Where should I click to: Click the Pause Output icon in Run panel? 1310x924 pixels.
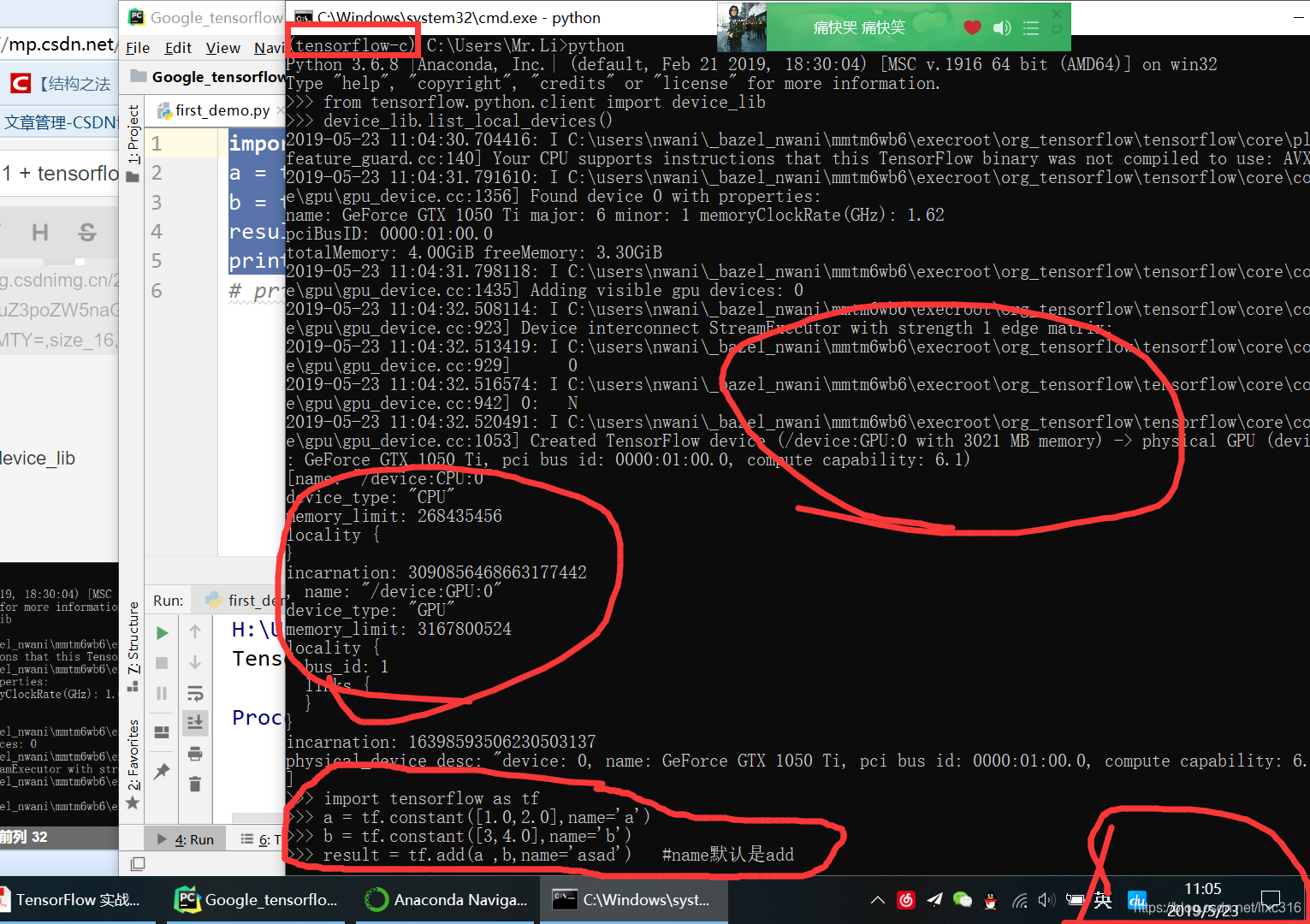tap(162, 694)
